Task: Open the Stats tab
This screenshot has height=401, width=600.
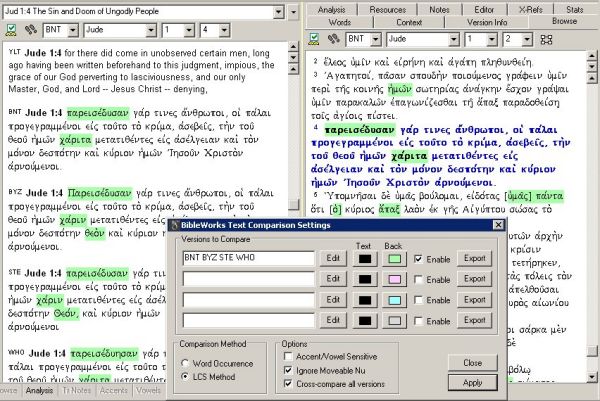Action: pos(574,10)
